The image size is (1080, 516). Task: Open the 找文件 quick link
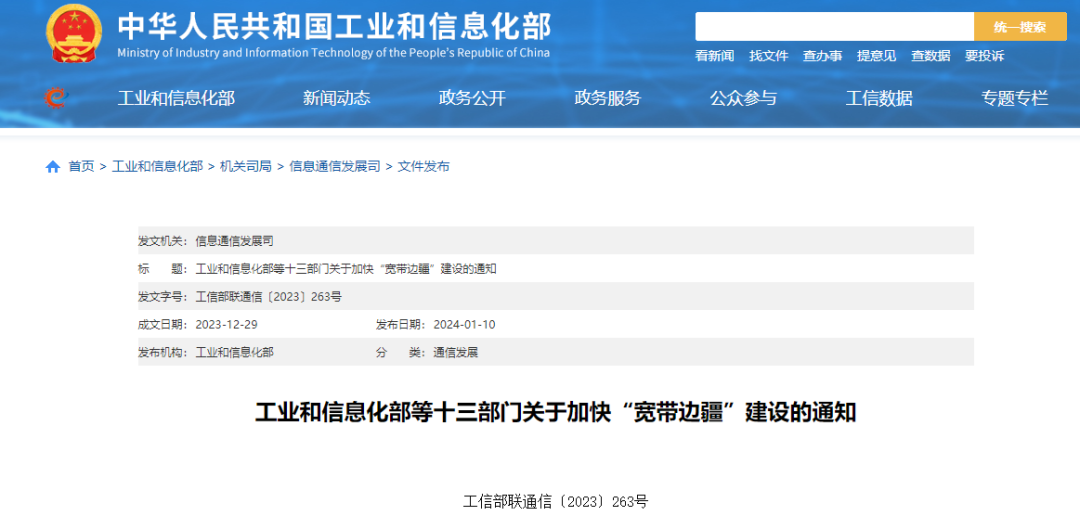point(768,56)
